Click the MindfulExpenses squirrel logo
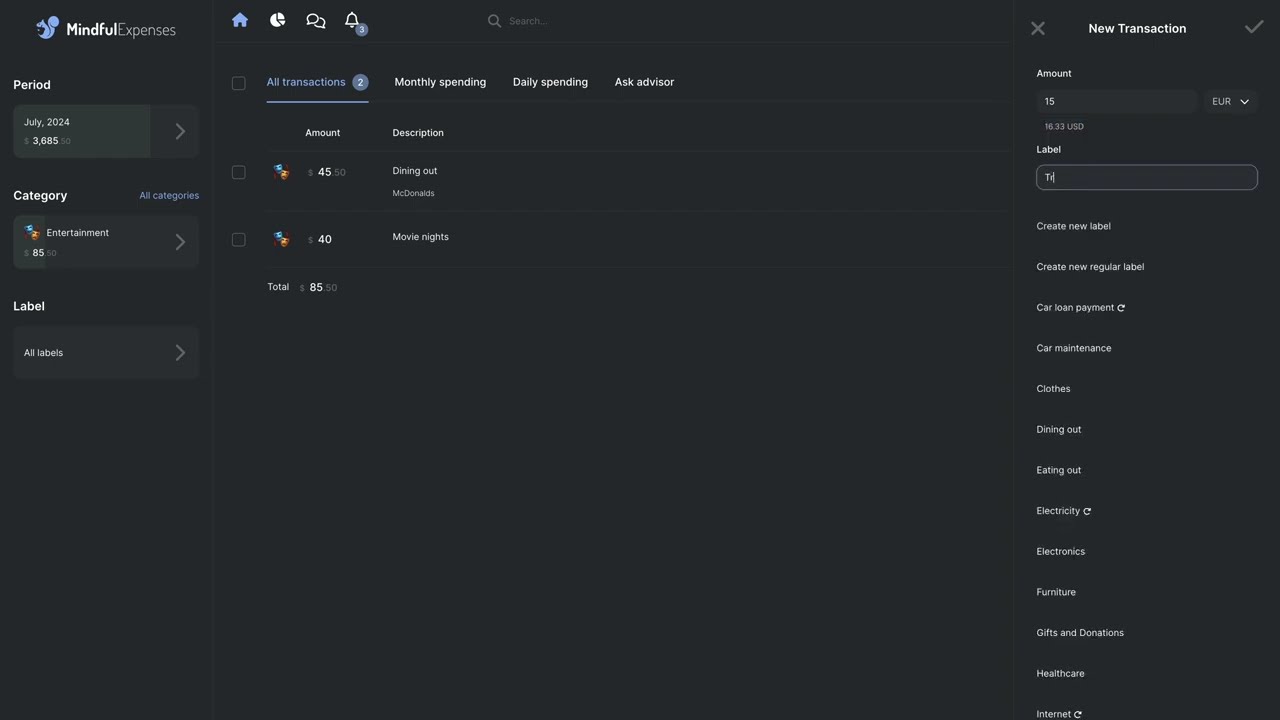Image resolution: width=1280 pixels, height=720 pixels. [x=47, y=28]
